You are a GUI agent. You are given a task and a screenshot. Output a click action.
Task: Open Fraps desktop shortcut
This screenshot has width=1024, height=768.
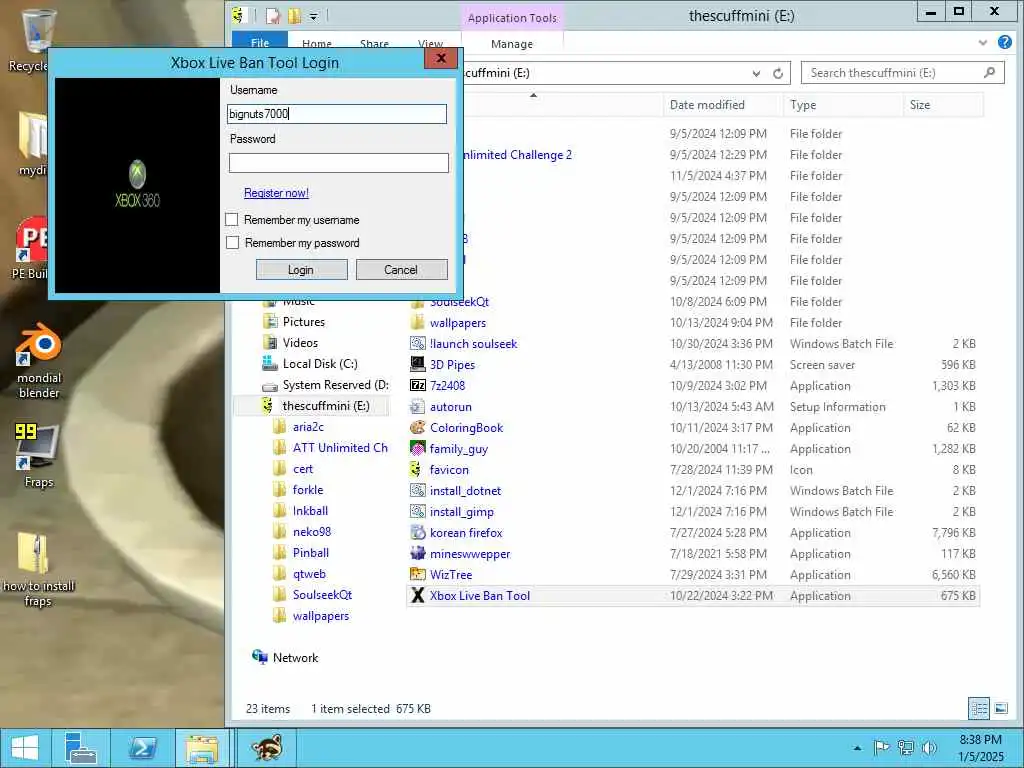click(38, 455)
